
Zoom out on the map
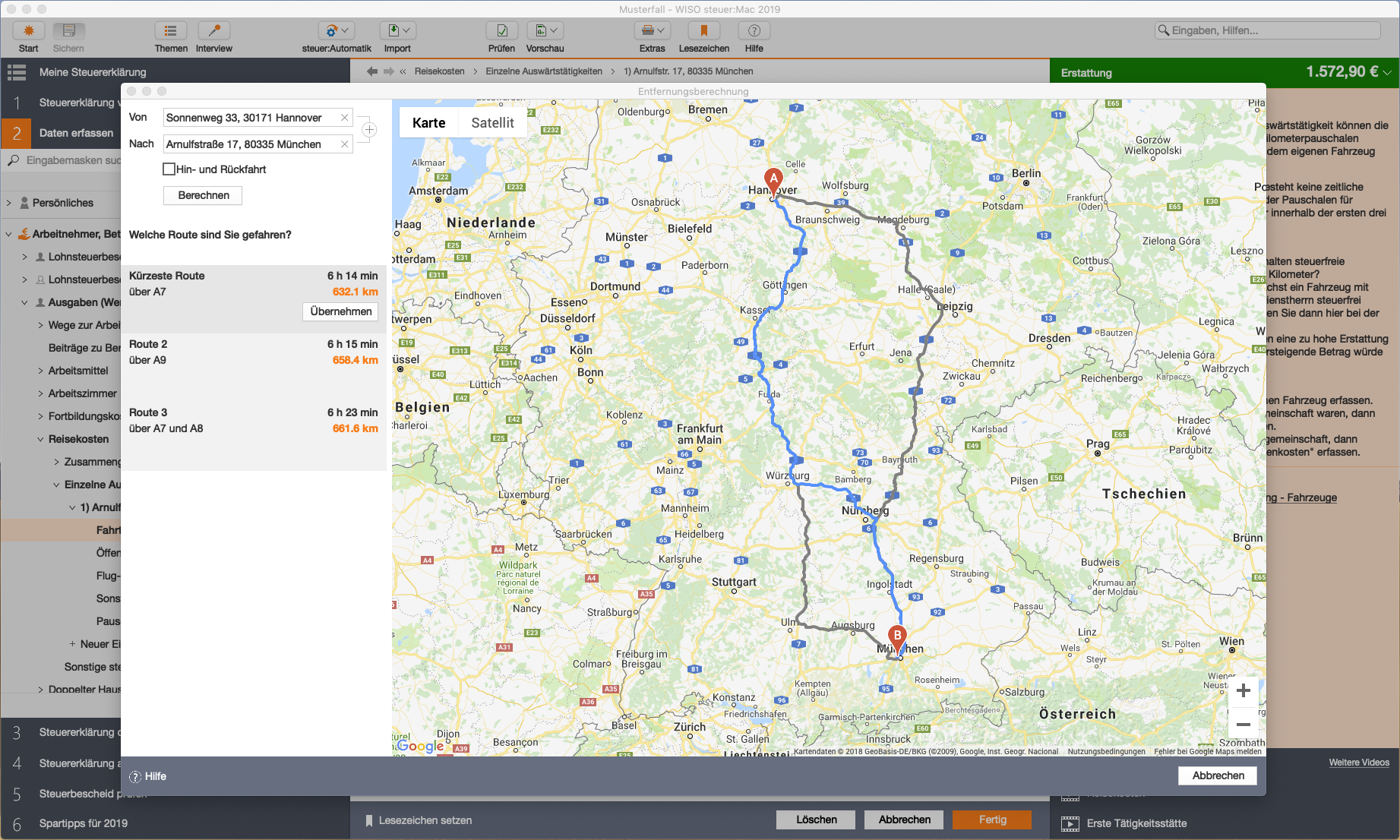coord(1244,724)
